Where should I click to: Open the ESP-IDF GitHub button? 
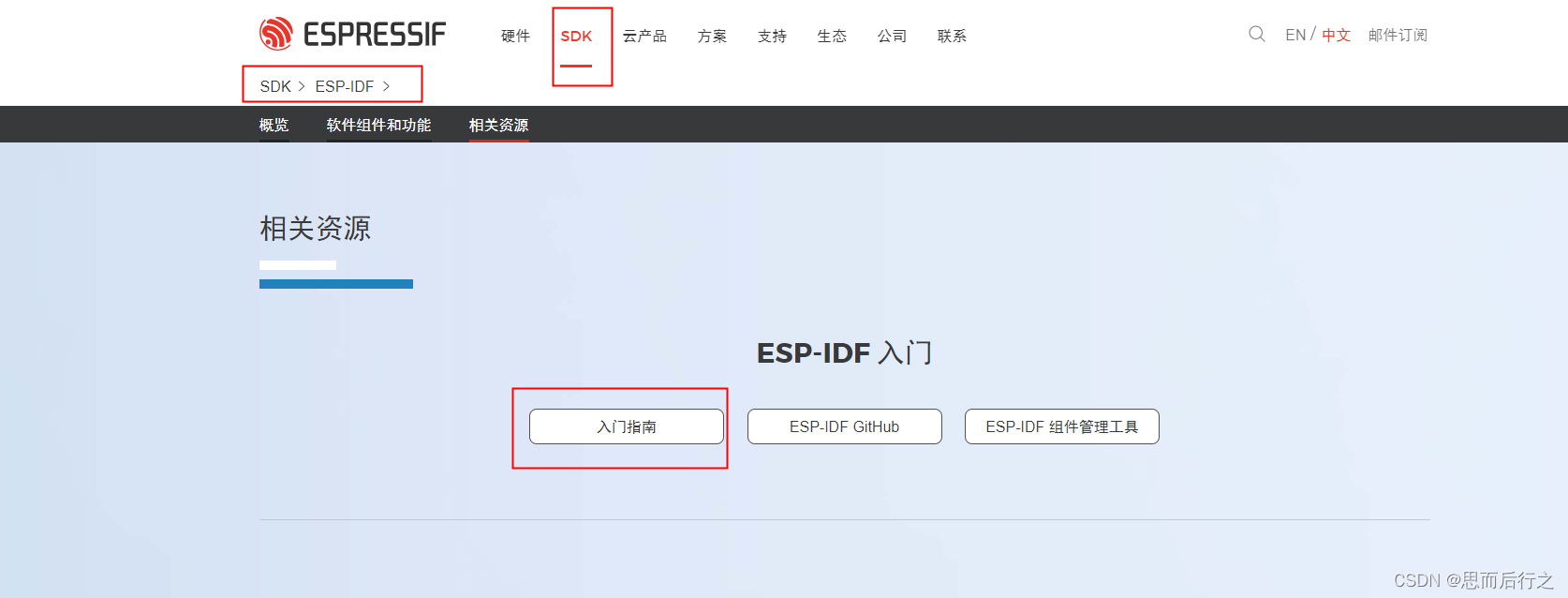point(844,426)
